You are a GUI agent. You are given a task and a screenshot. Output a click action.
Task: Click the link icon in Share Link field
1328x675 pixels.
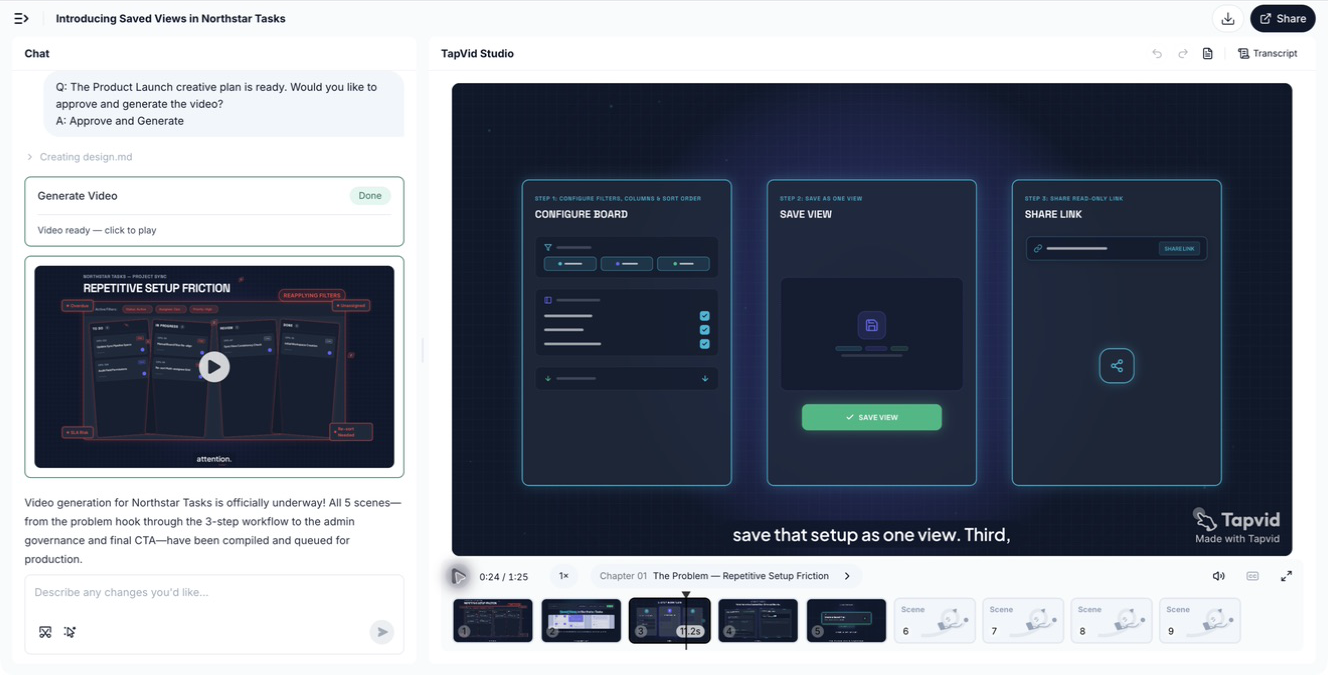coord(1038,248)
